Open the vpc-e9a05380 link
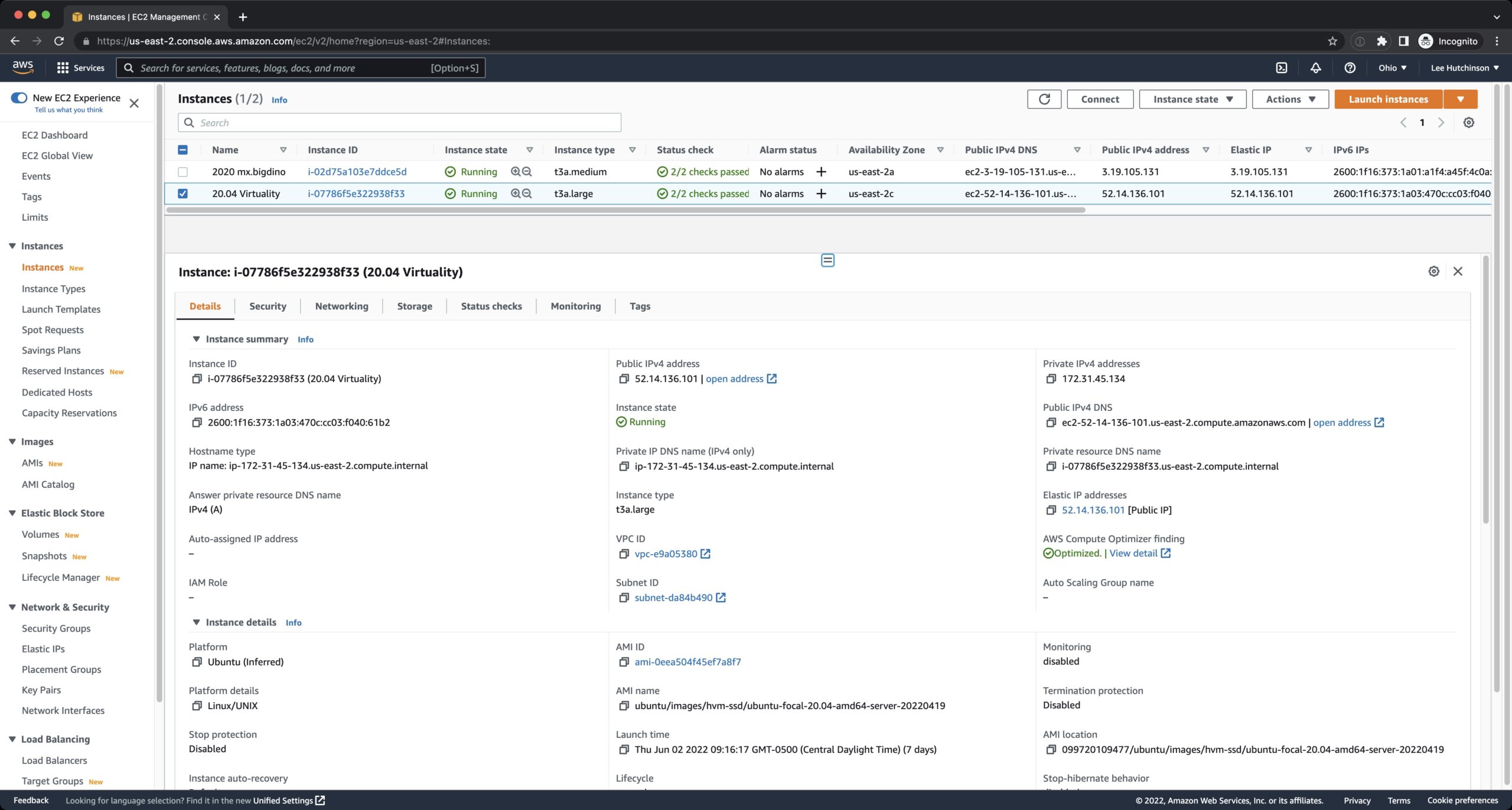This screenshot has width=1512, height=810. point(666,554)
